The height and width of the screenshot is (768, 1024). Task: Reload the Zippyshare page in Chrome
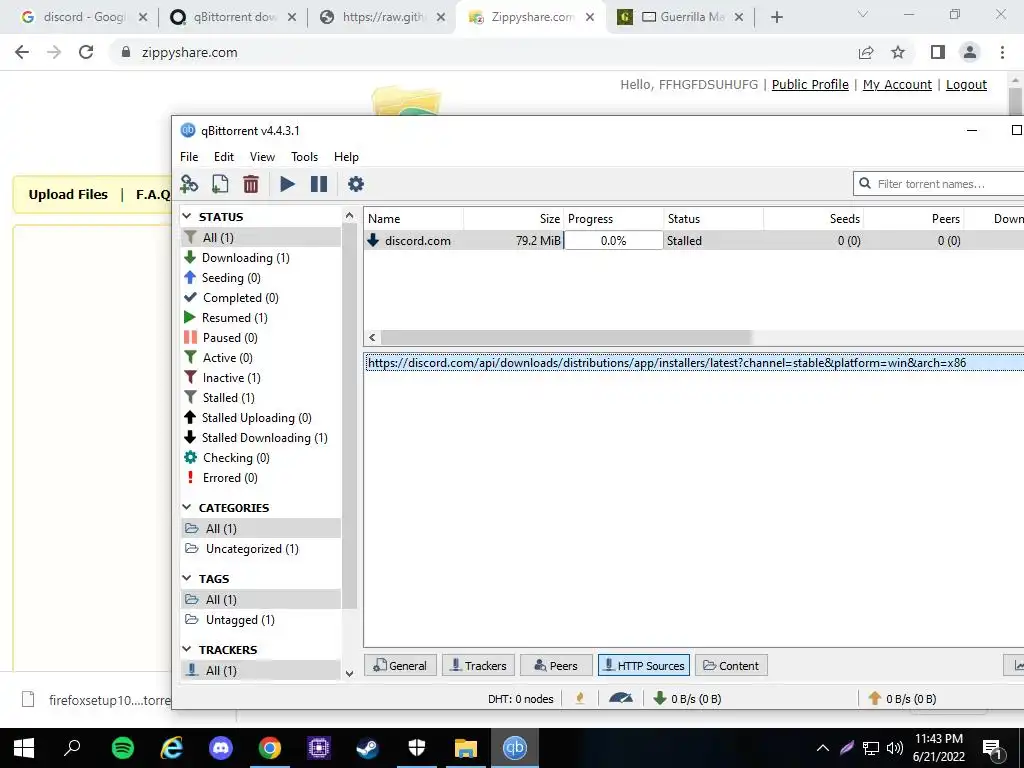pyautogui.click(x=86, y=52)
